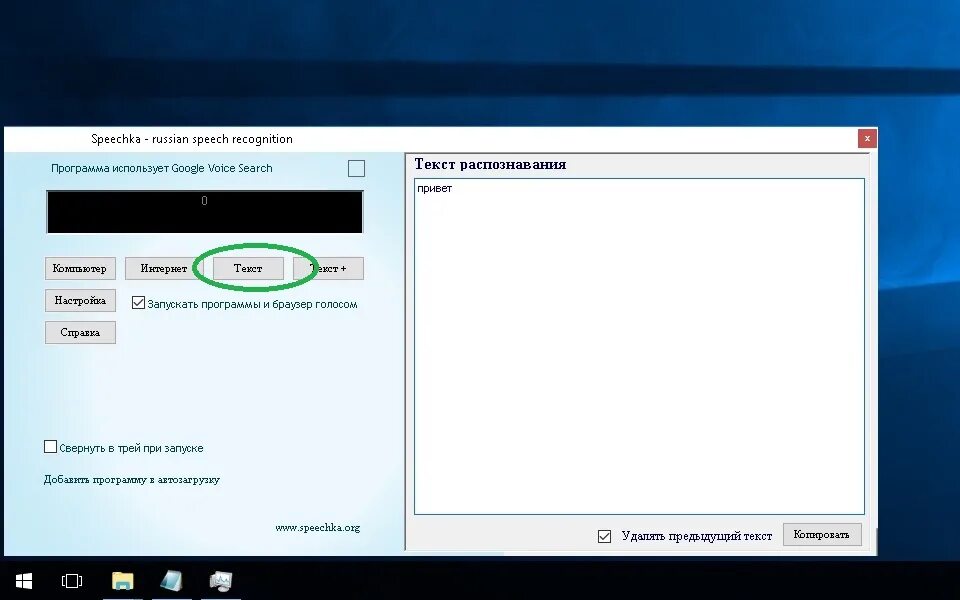Open the monitor icon app in the taskbar
The image size is (960, 600).
(x=220, y=580)
